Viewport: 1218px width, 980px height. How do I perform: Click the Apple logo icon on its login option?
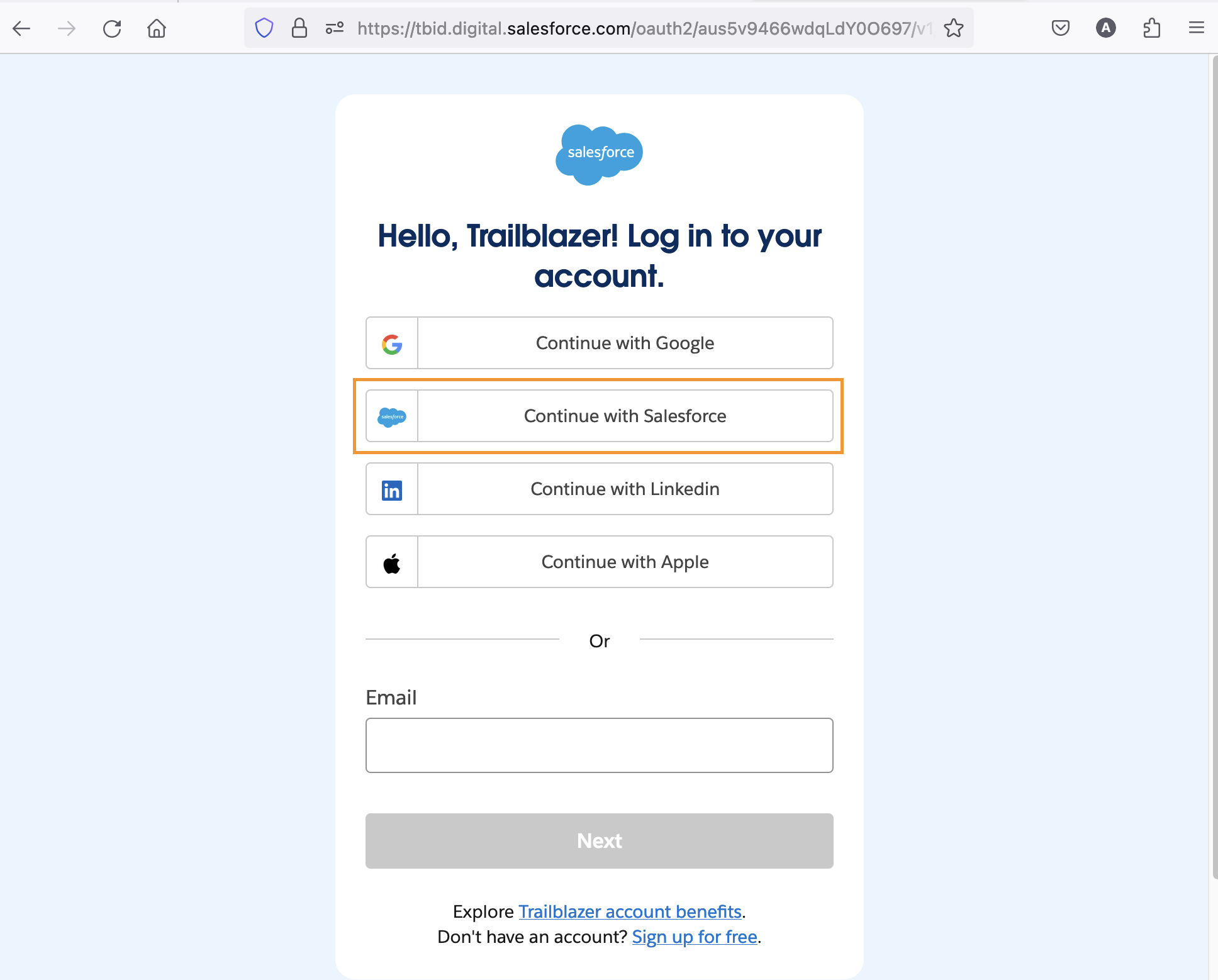(391, 562)
